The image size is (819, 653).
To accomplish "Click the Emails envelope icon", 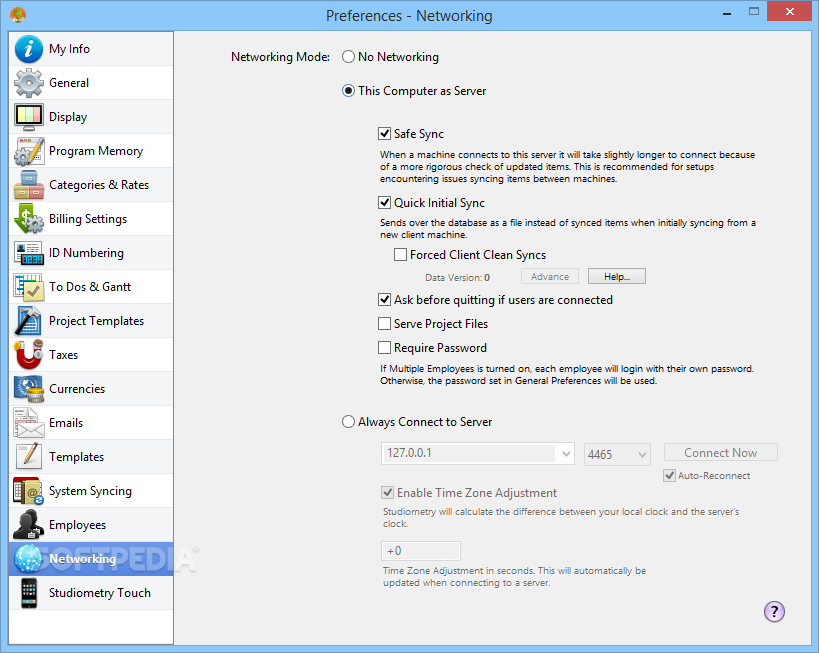I will click(x=29, y=423).
